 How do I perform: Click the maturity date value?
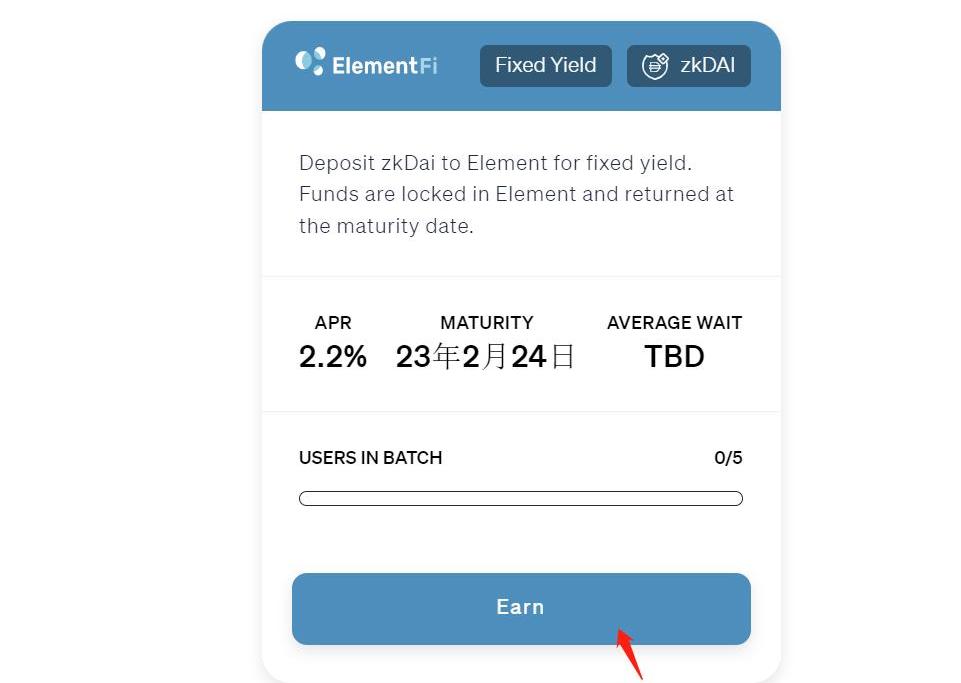(x=486, y=357)
